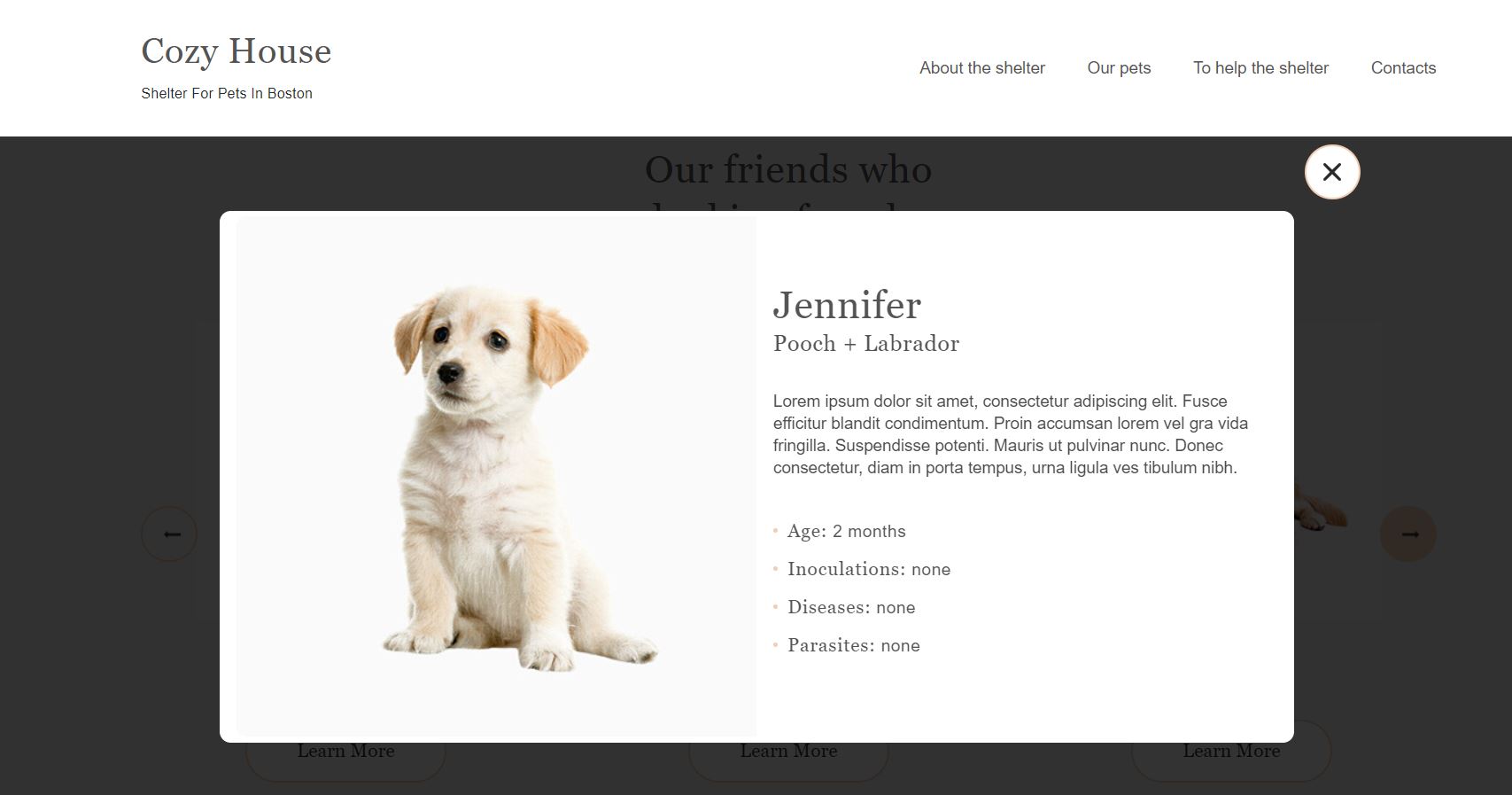Click the Lorem ipsum description paragraph
1512x795 pixels.
click(x=1011, y=434)
